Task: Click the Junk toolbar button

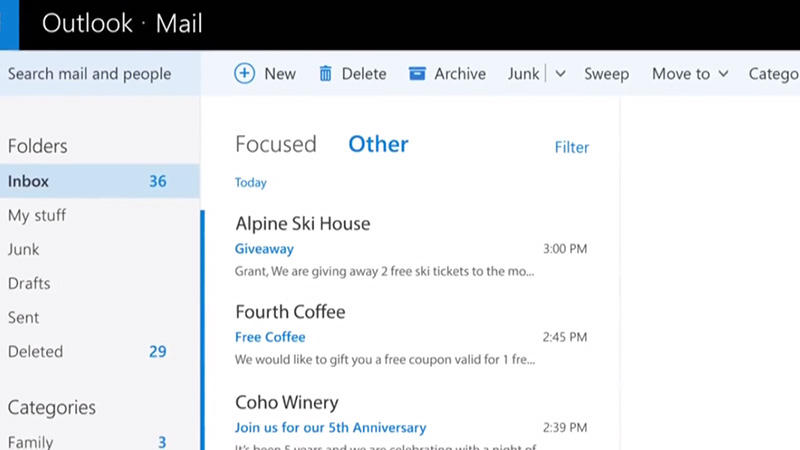Action: point(523,74)
